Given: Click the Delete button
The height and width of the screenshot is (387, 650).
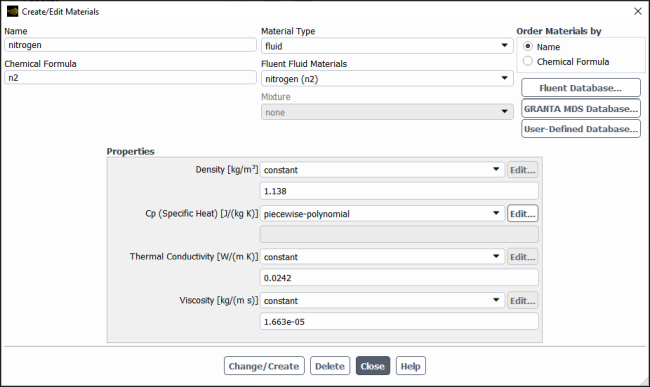Looking at the screenshot, I should click(x=330, y=366).
